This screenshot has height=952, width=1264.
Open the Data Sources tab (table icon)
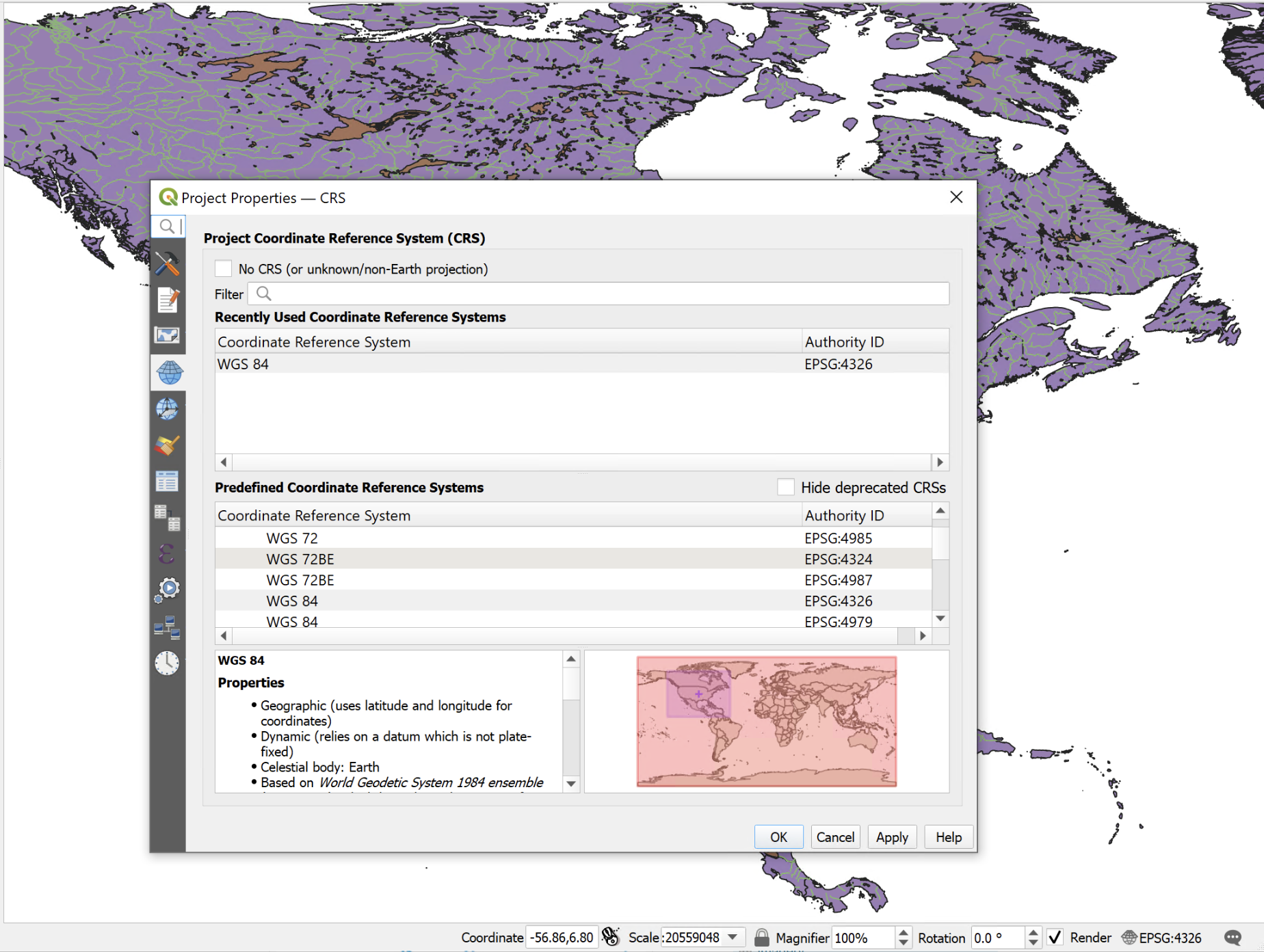[168, 481]
